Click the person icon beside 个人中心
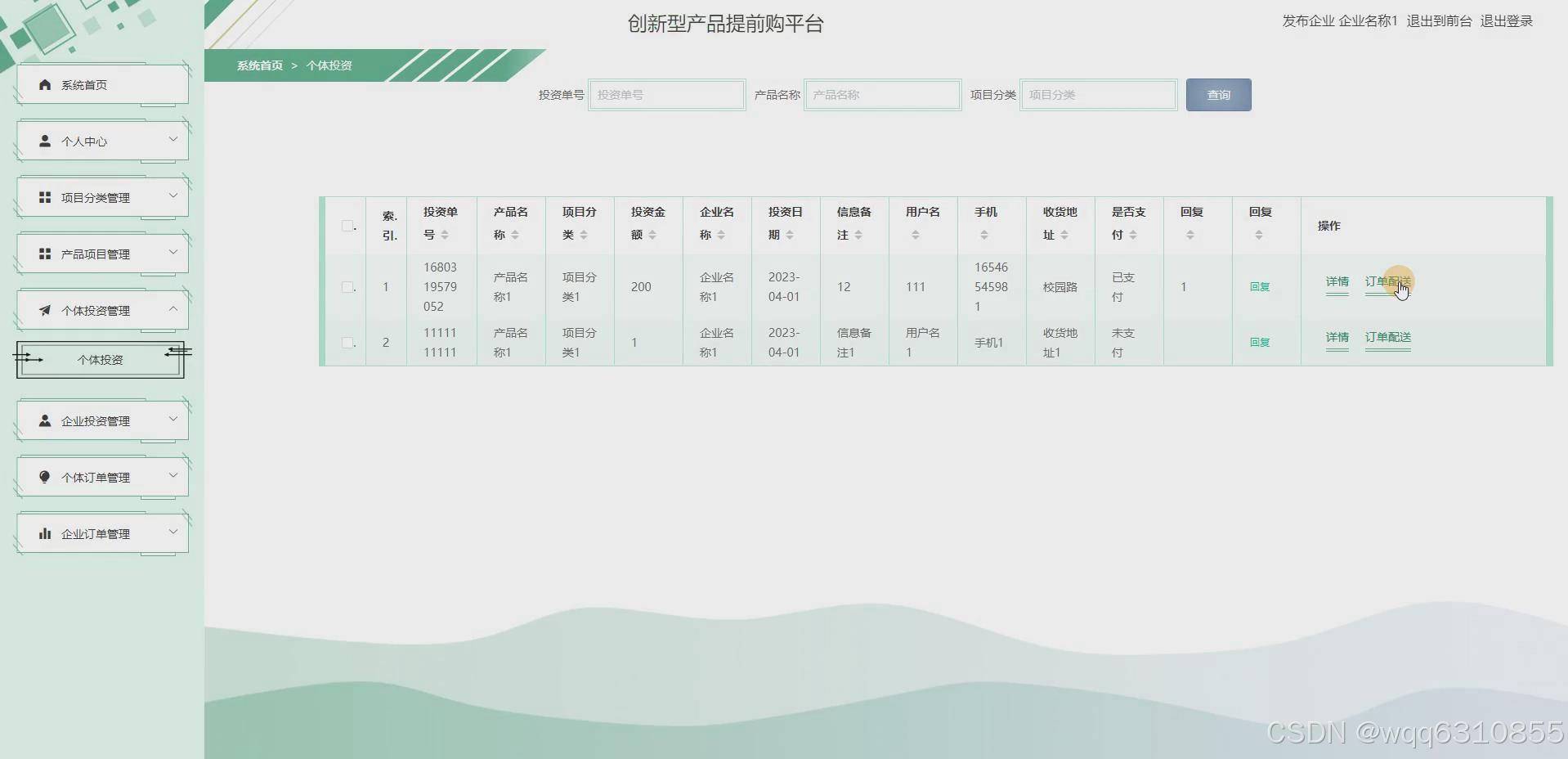Viewport: 1568px width, 759px height. pyautogui.click(x=45, y=141)
